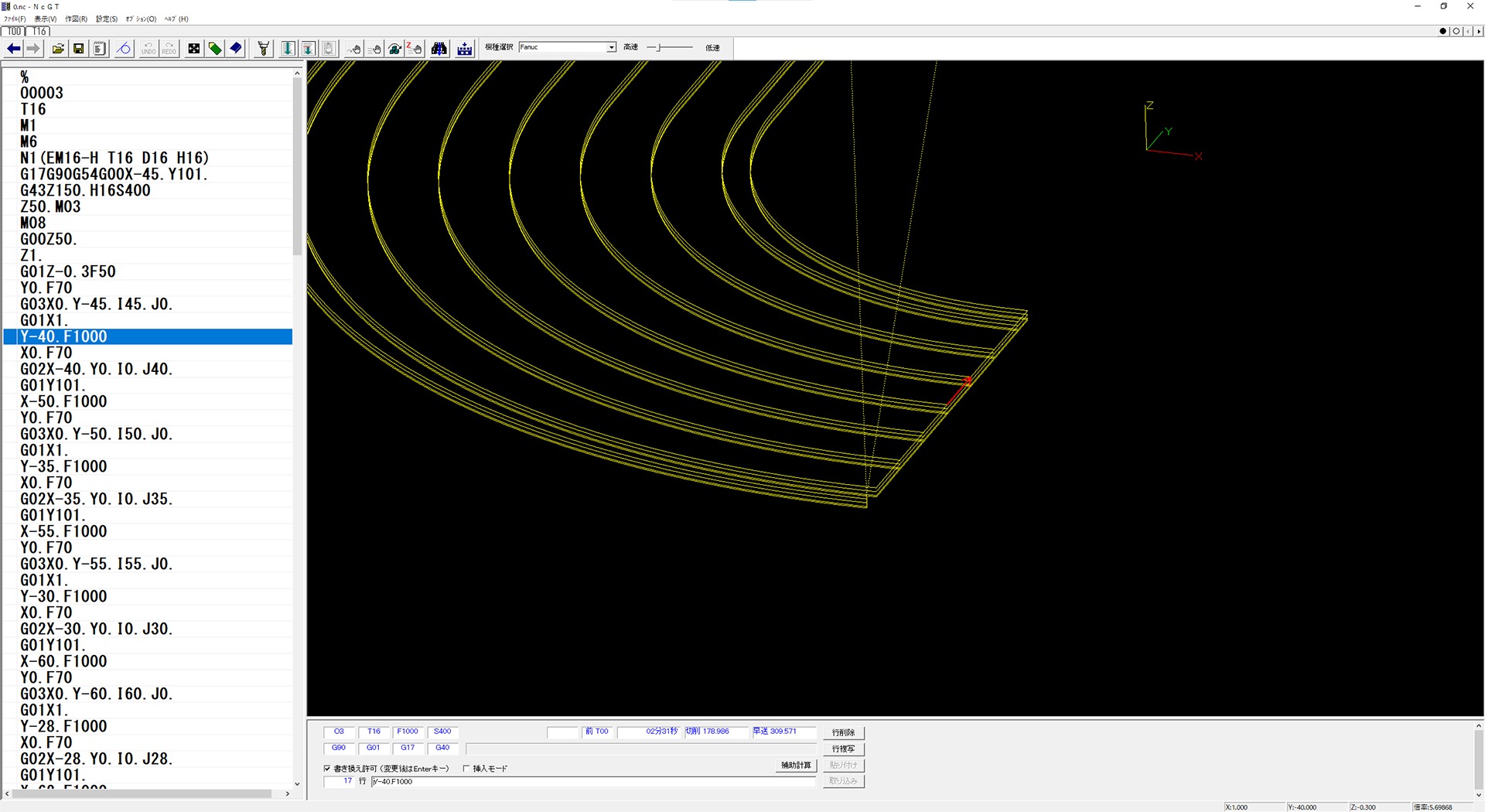Select code line G43Z150.H16S400
This screenshot has height=812, width=1485.
click(x=85, y=190)
